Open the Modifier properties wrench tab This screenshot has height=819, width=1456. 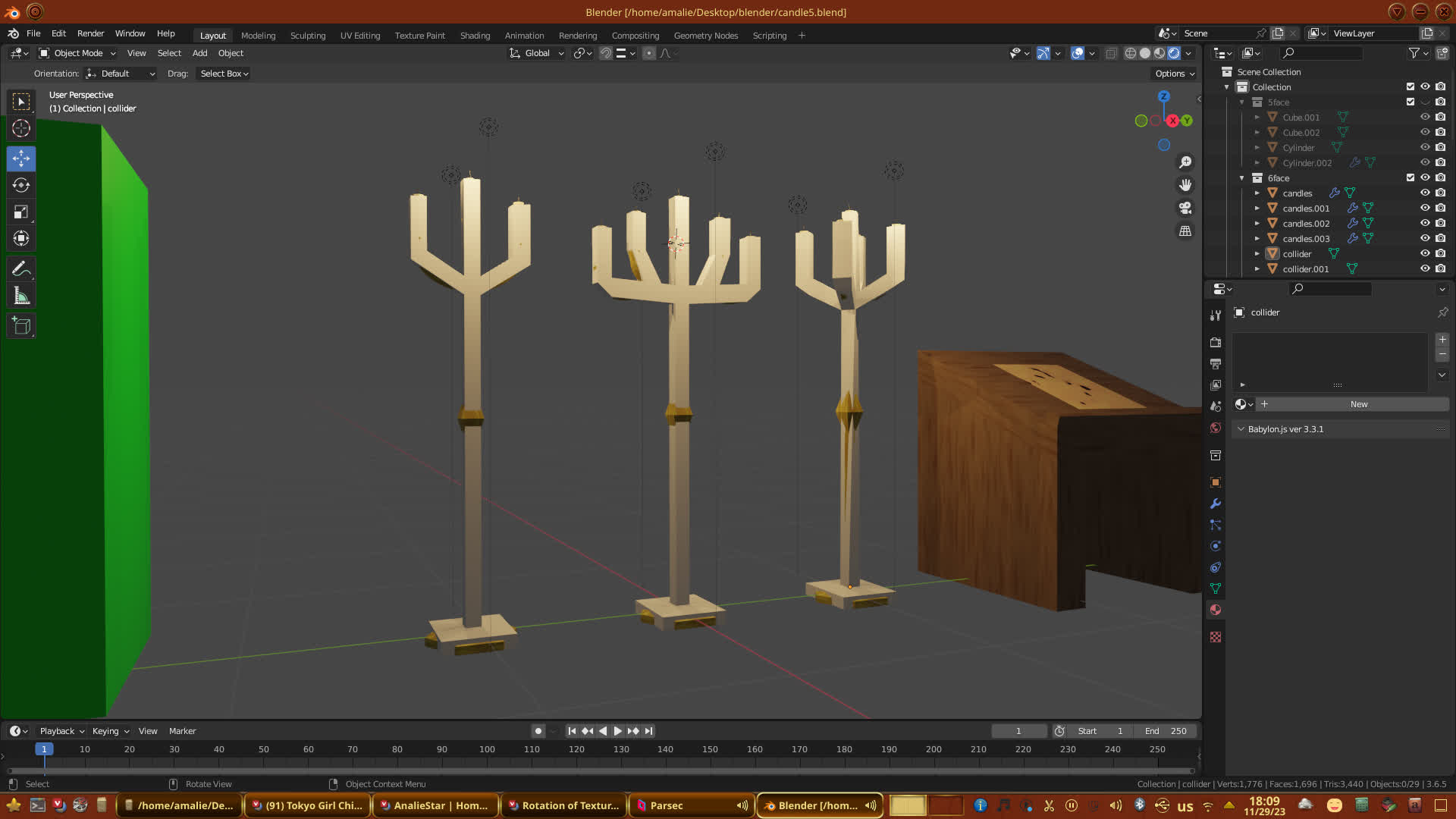tap(1216, 504)
